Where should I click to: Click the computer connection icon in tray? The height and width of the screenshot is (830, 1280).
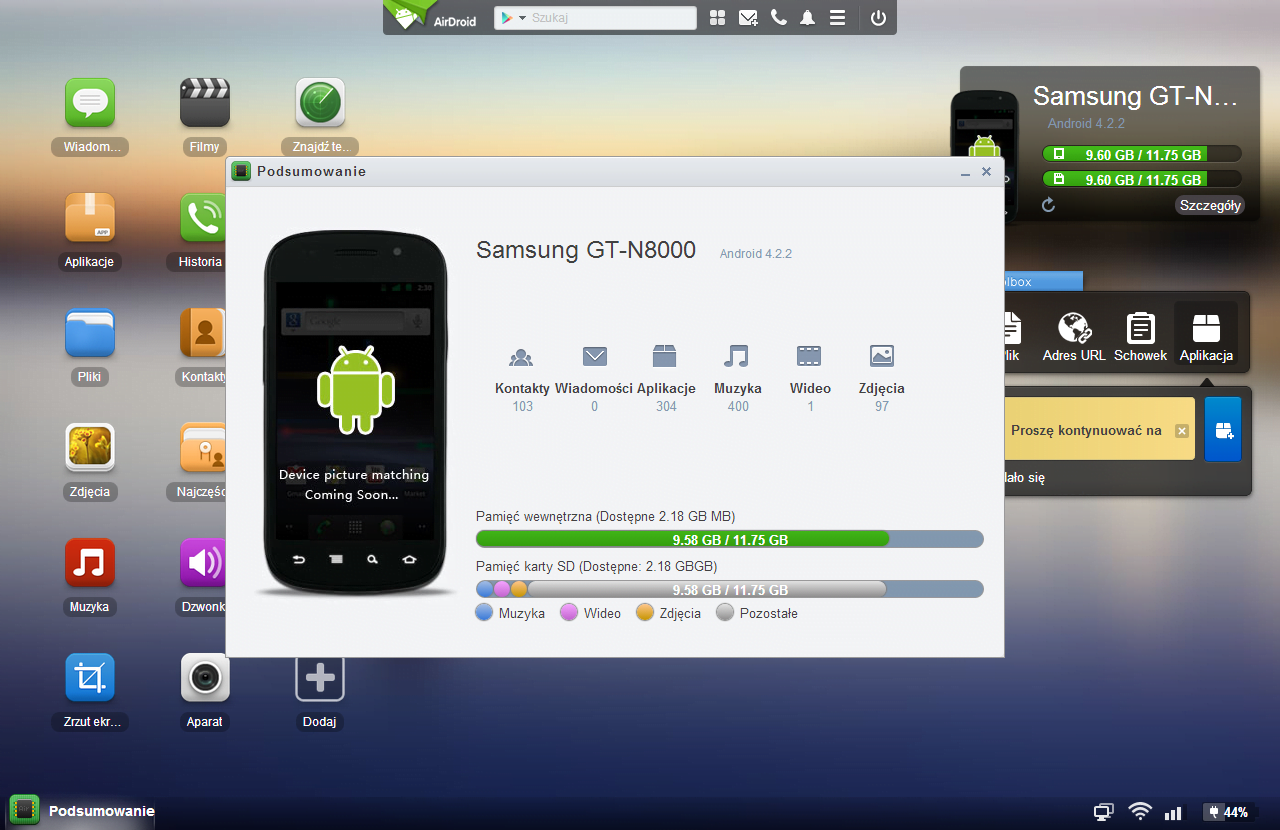[1104, 812]
